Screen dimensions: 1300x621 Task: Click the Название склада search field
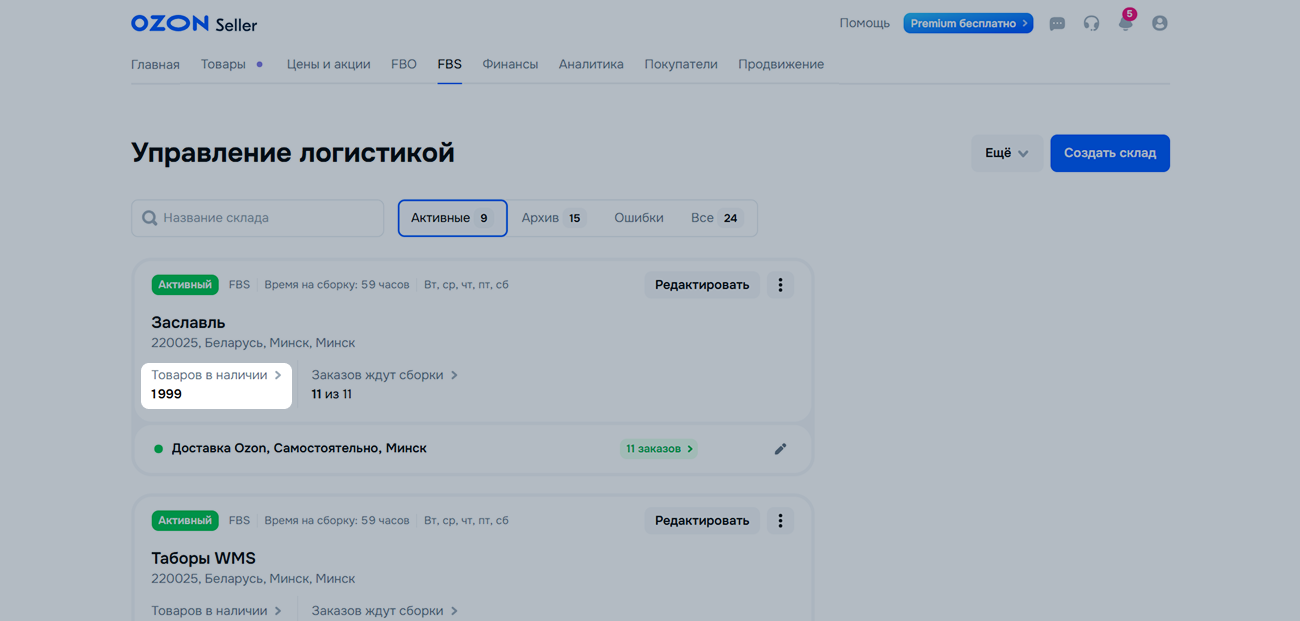[258, 218]
